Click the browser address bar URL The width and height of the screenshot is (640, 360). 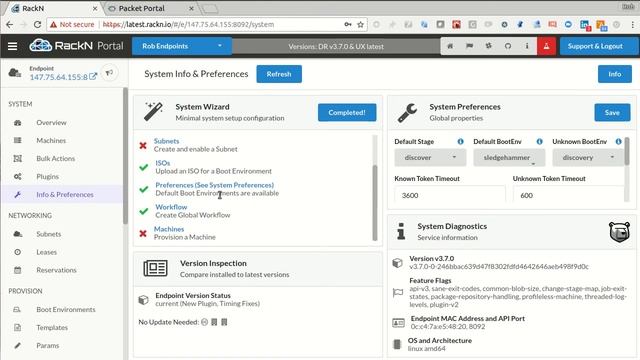188,24
